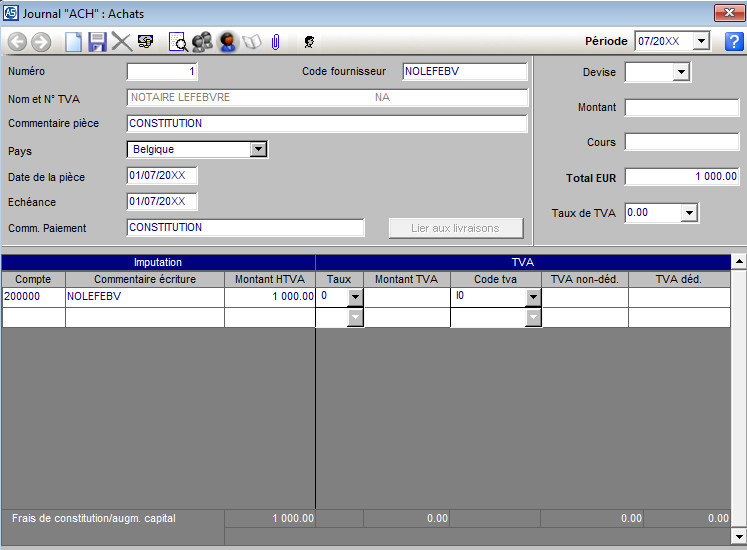747x550 pixels.
Task: Expand the Pays dropdown showing Belgique
Action: (x=258, y=149)
